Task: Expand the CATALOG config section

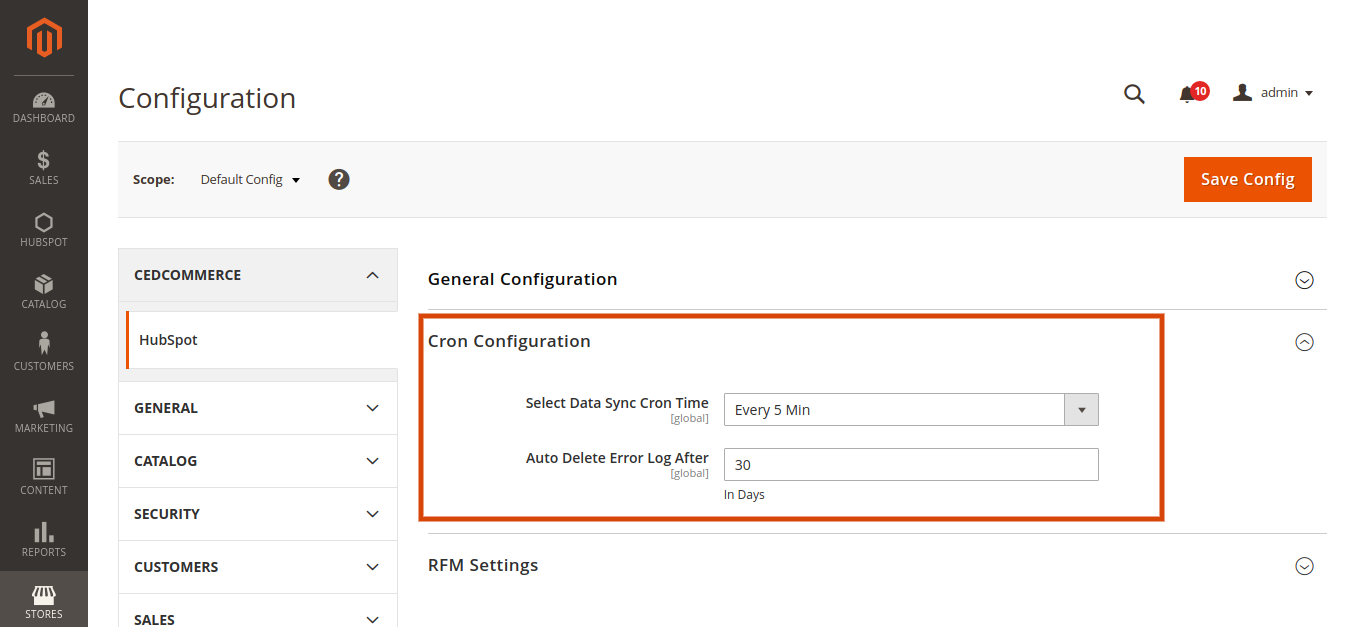Action: pos(258,461)
